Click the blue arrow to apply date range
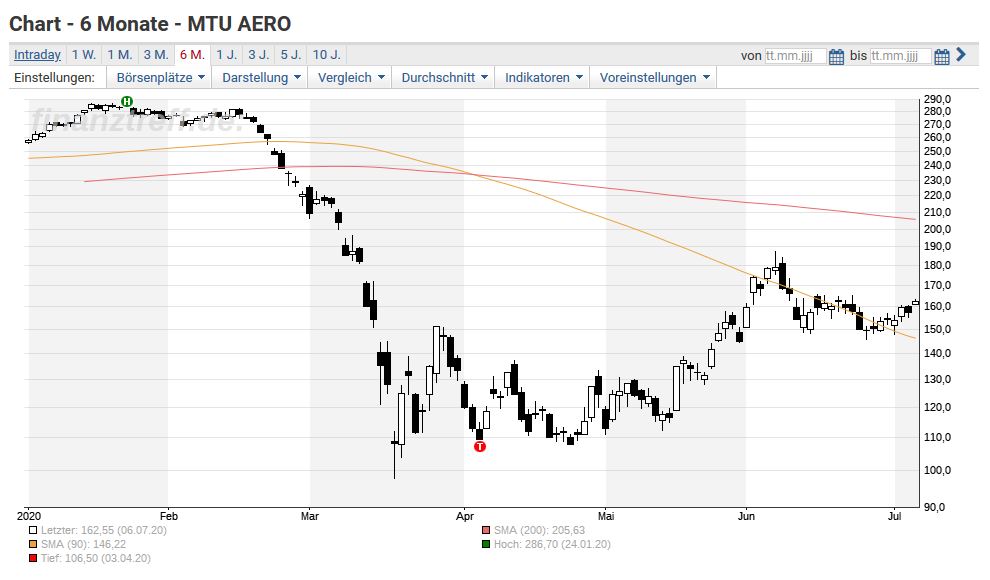990x580 pixels. click(961, 55)
